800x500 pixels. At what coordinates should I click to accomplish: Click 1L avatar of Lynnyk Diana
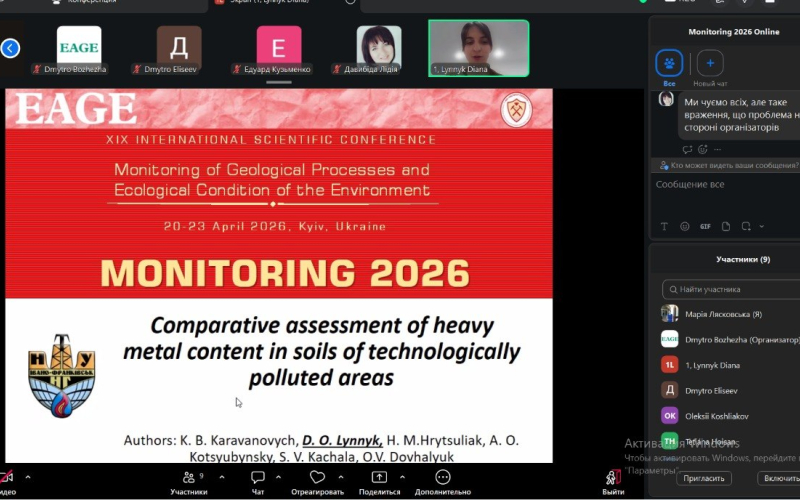(669, 365)
